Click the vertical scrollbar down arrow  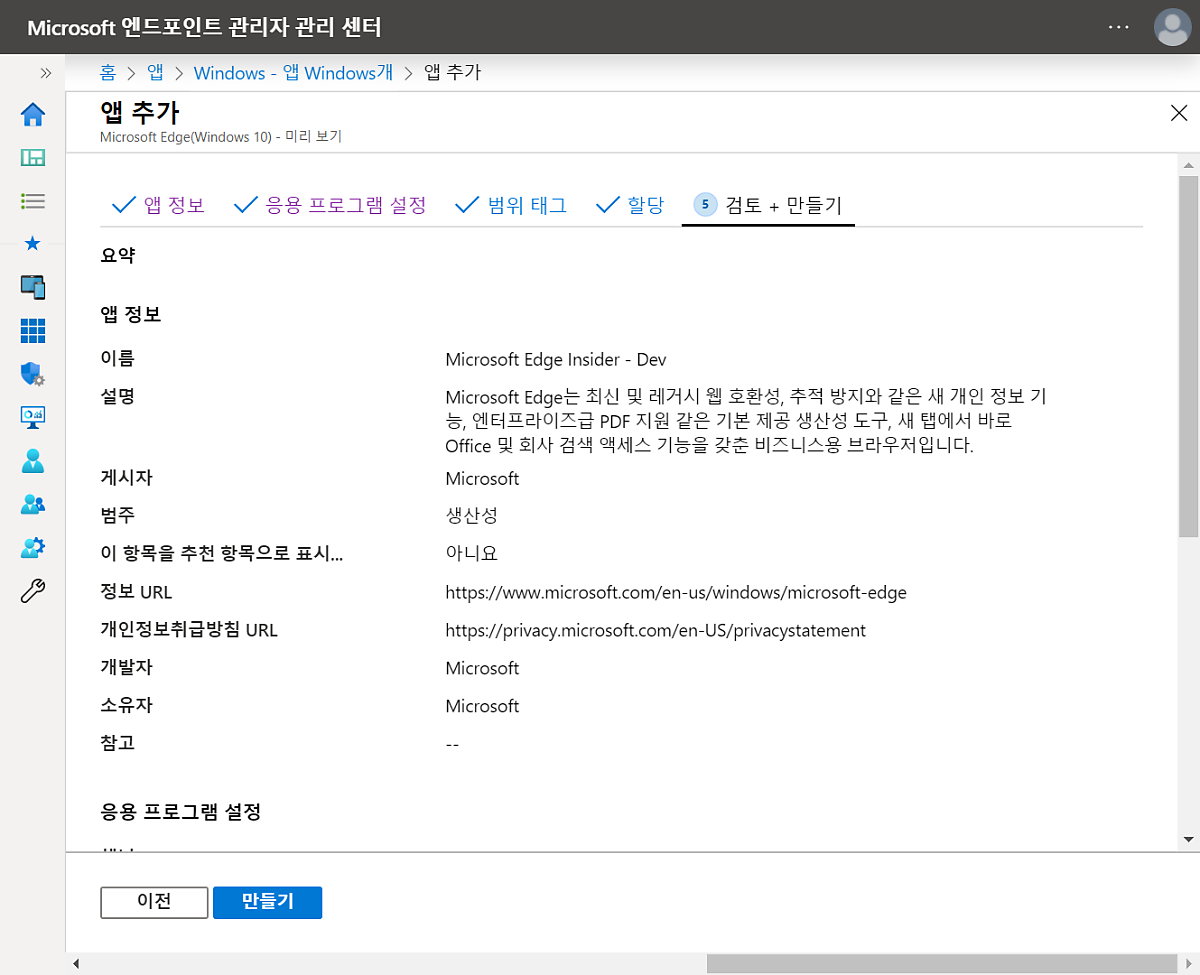[1188, 839]
